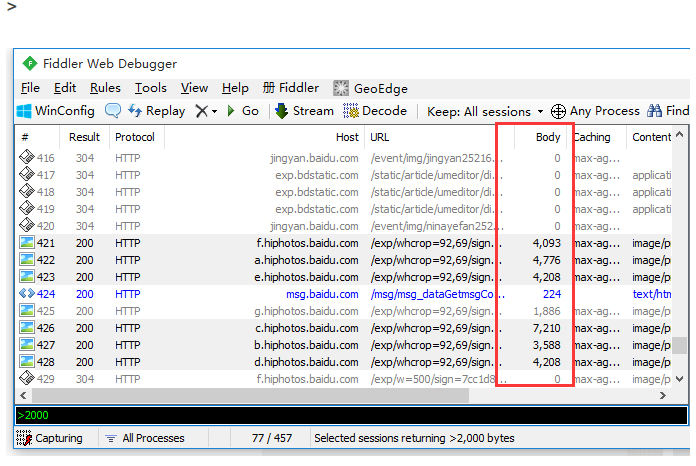Viewport: 696px width, 466px height.
Task: Click the horizontal scroll left arrow
Action: pos(23,395)
